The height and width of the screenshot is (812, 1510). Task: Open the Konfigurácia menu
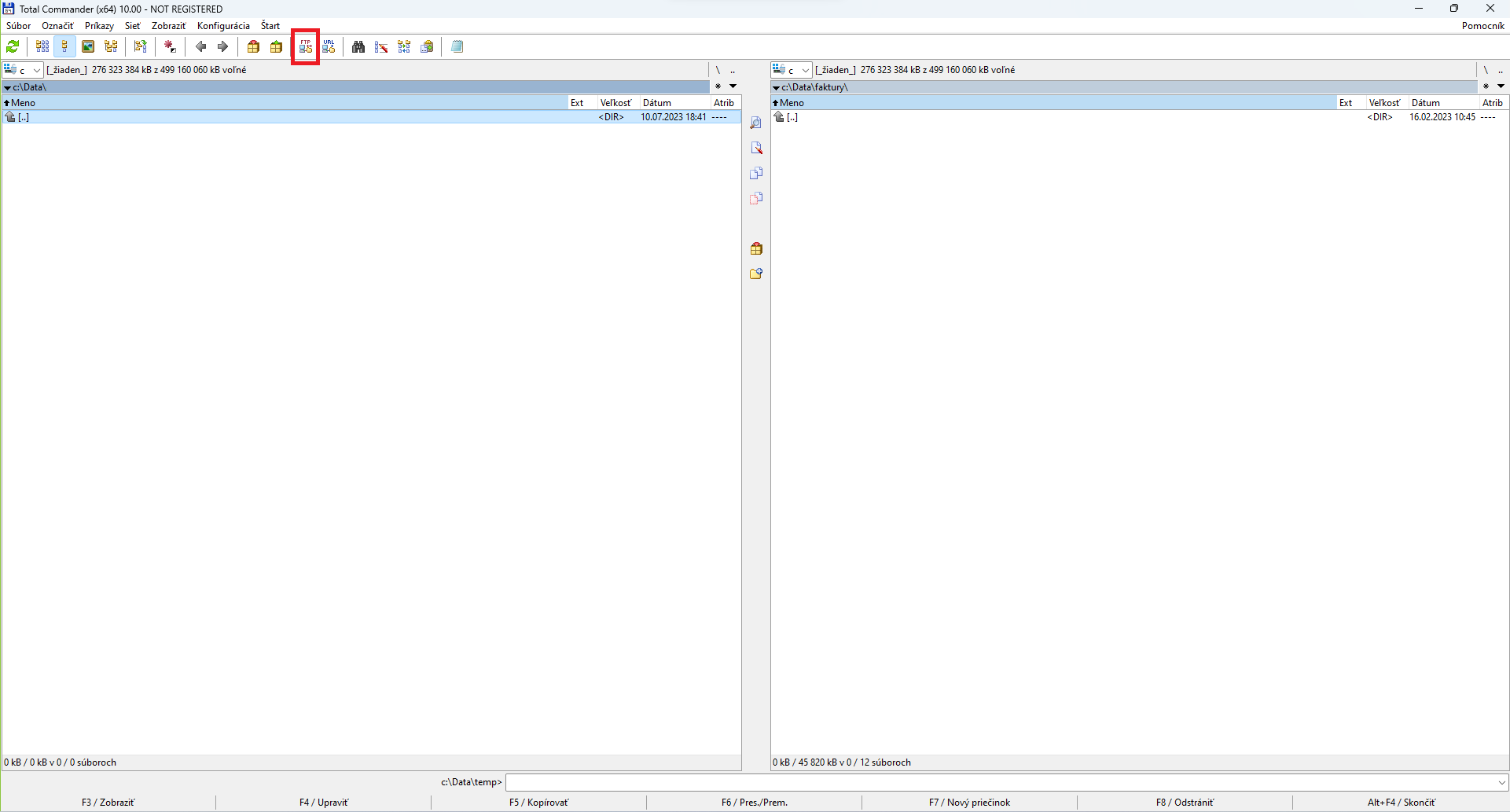pos(223,26)
